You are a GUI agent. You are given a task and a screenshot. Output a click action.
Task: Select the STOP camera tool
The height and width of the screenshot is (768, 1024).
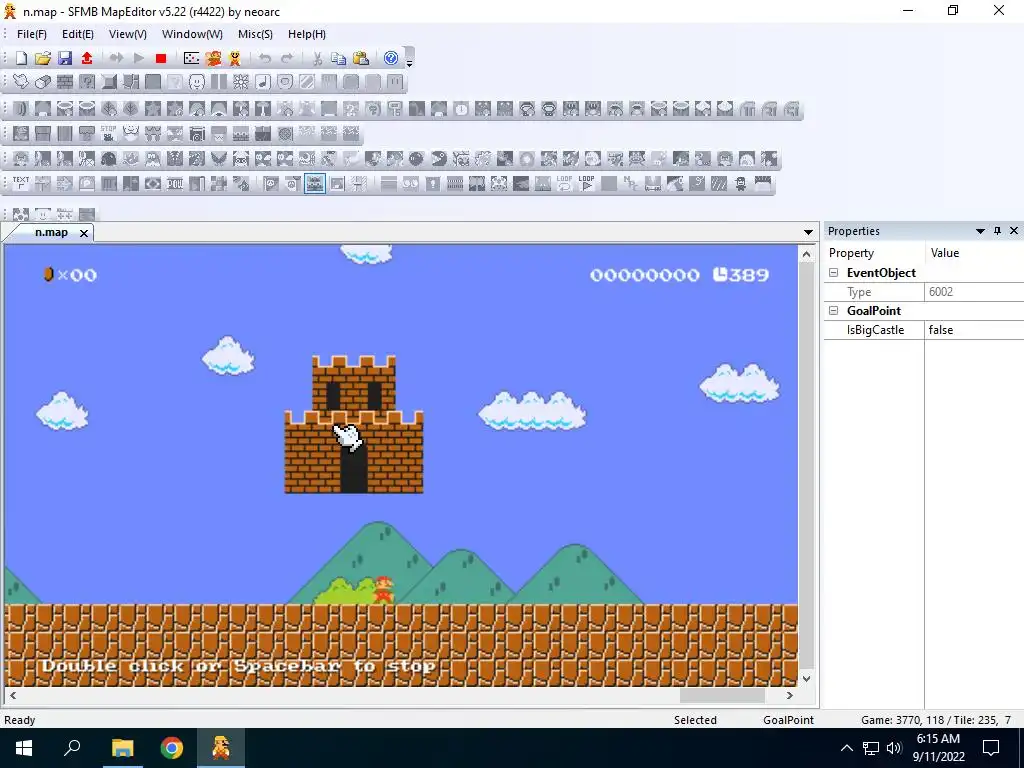click(108, 133)
